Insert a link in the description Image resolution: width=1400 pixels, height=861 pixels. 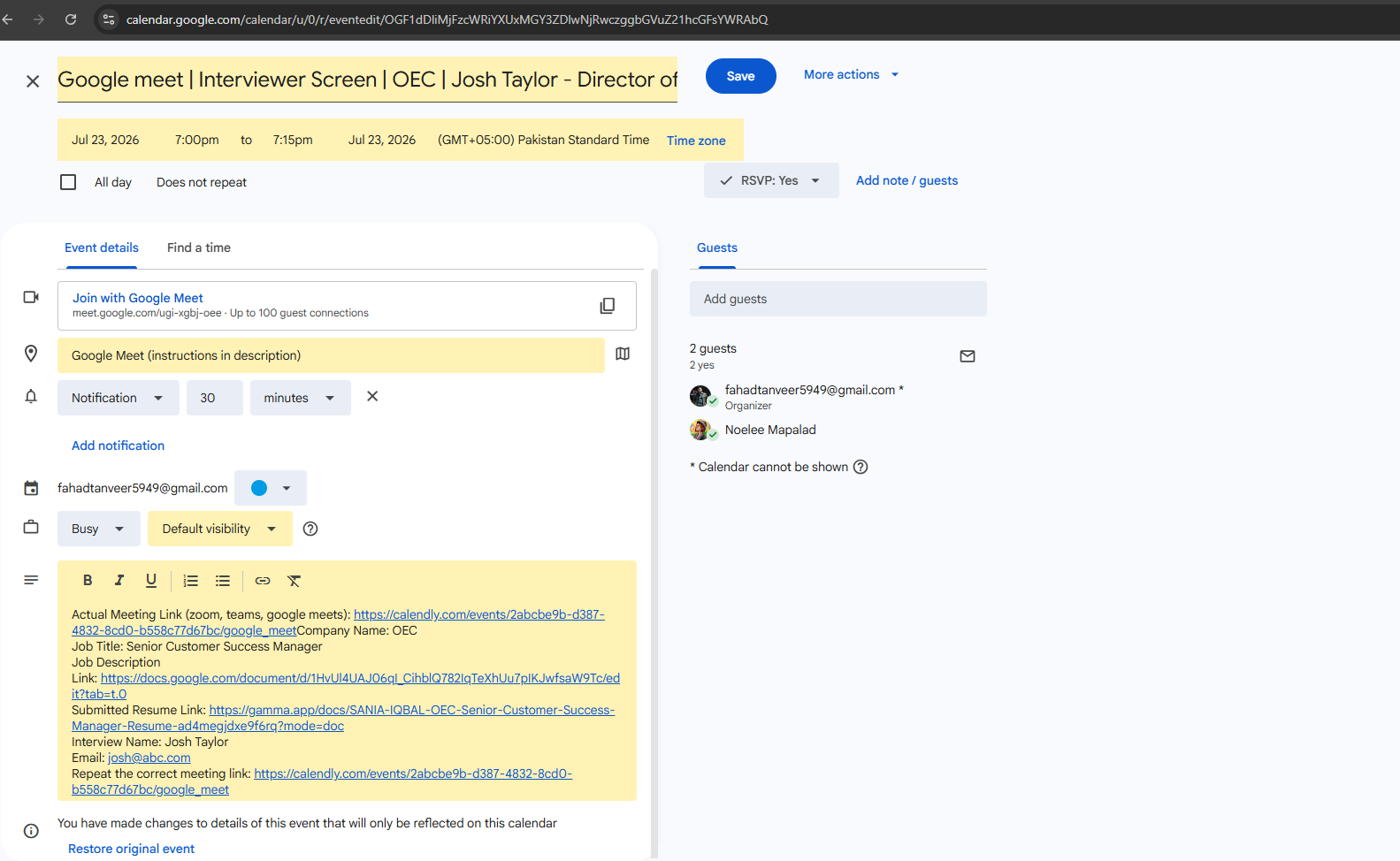pos(263,581)
